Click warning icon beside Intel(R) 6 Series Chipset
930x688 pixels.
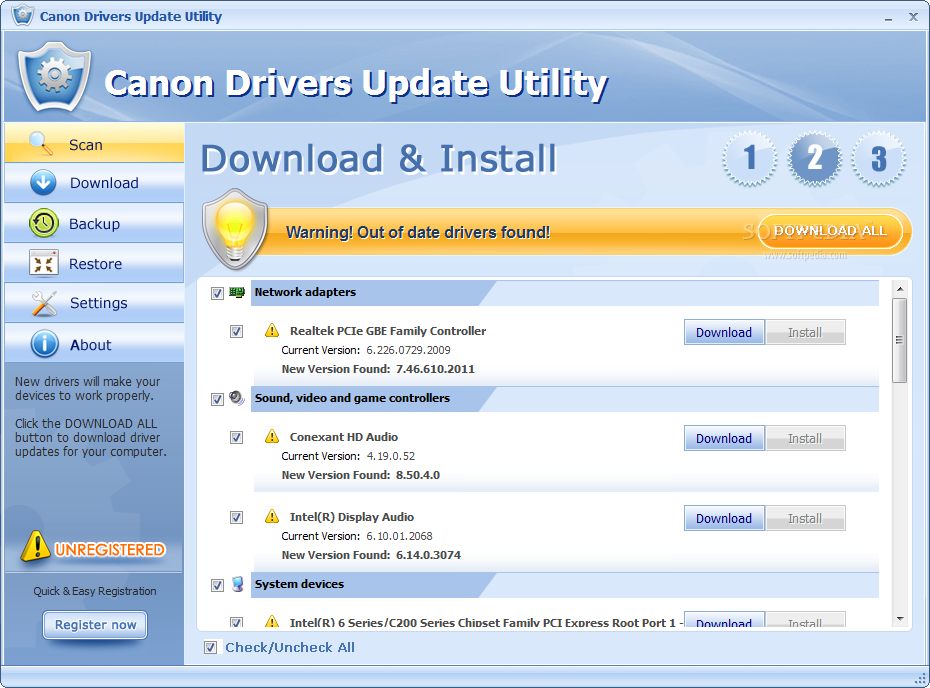pos(272,621)
